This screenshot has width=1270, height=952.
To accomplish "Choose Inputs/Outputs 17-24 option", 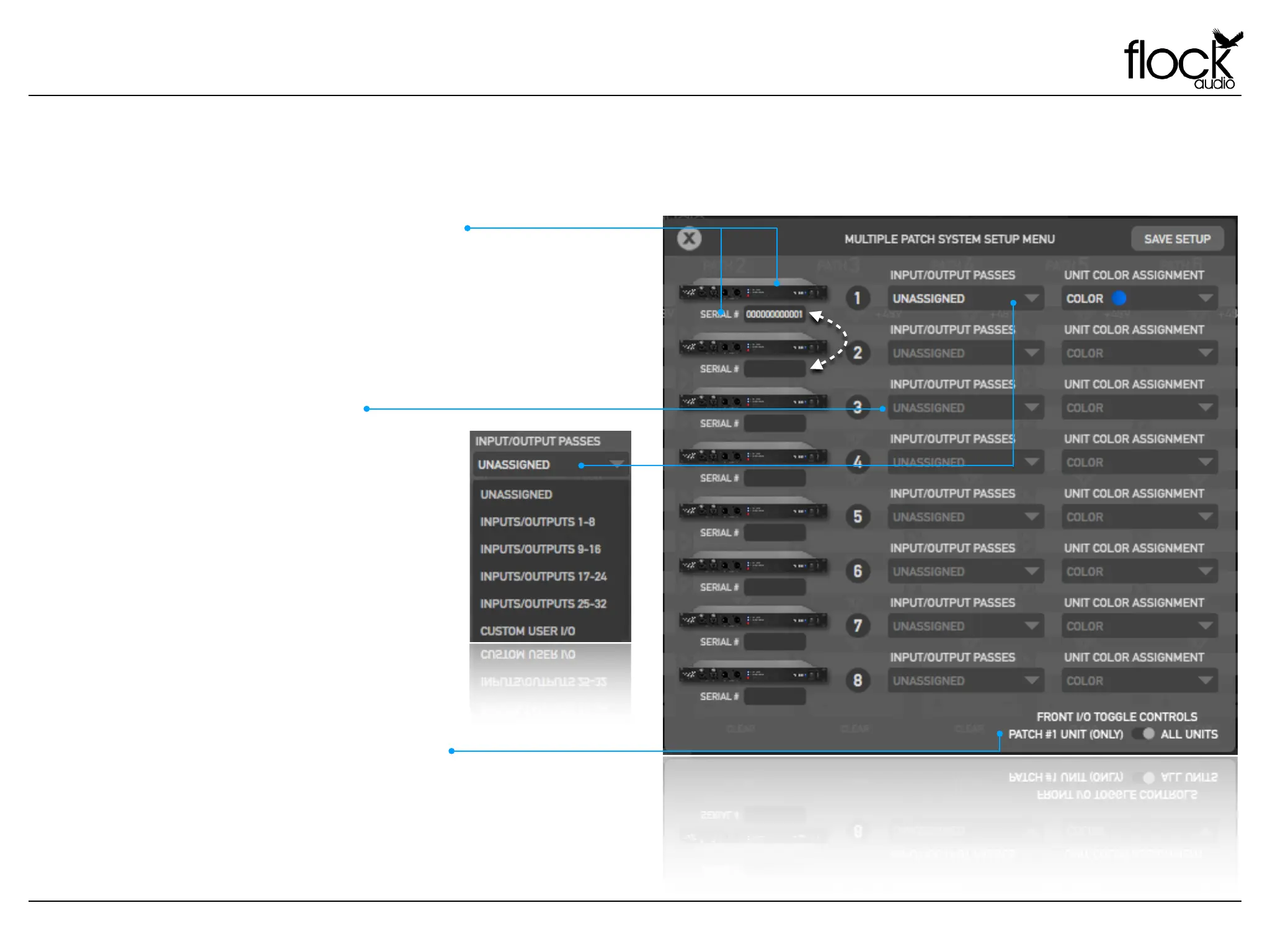I will pyautogui.click(x=543, y=576).
